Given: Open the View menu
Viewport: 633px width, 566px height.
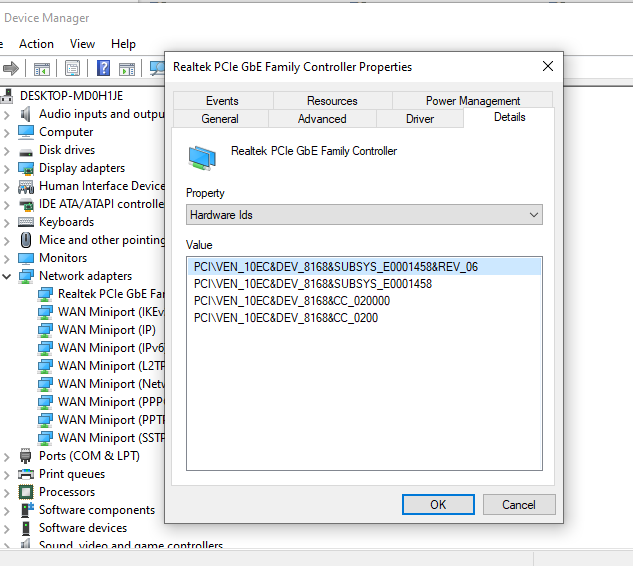Looking at the screenshot, I should (82, 44).
